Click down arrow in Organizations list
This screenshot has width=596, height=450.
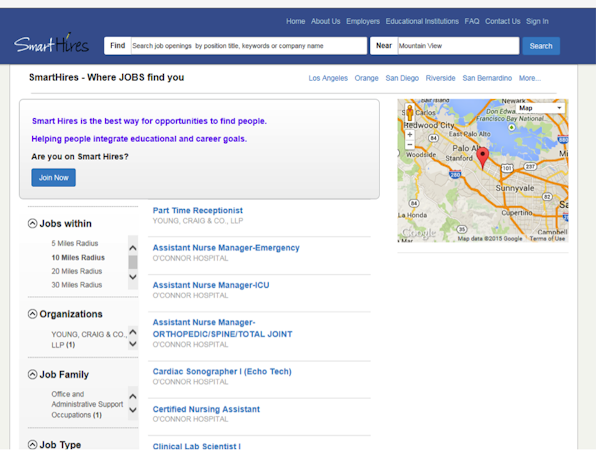(x=133, y=344)
